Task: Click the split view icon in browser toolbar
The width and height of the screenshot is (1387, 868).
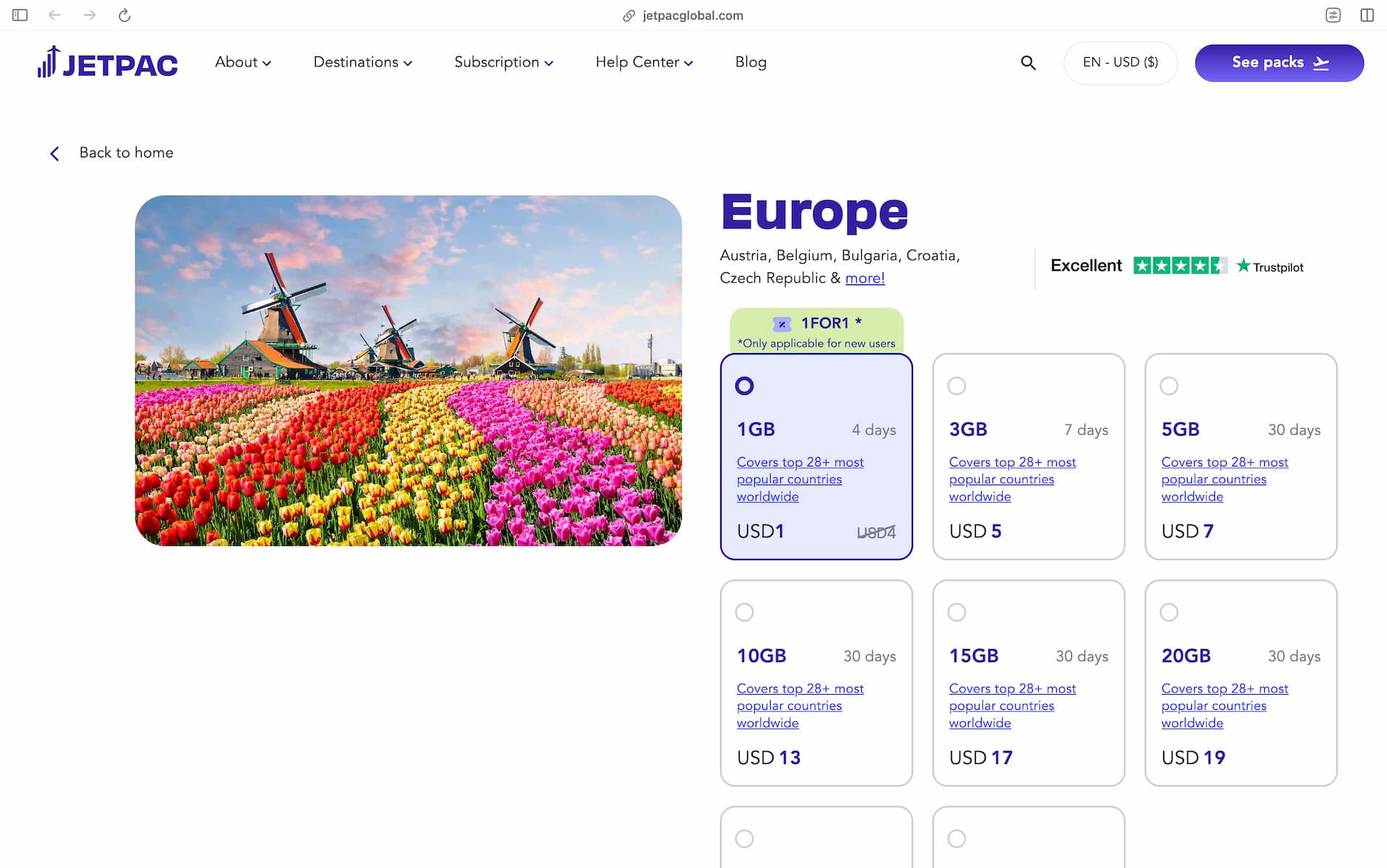Action: 1367,15
